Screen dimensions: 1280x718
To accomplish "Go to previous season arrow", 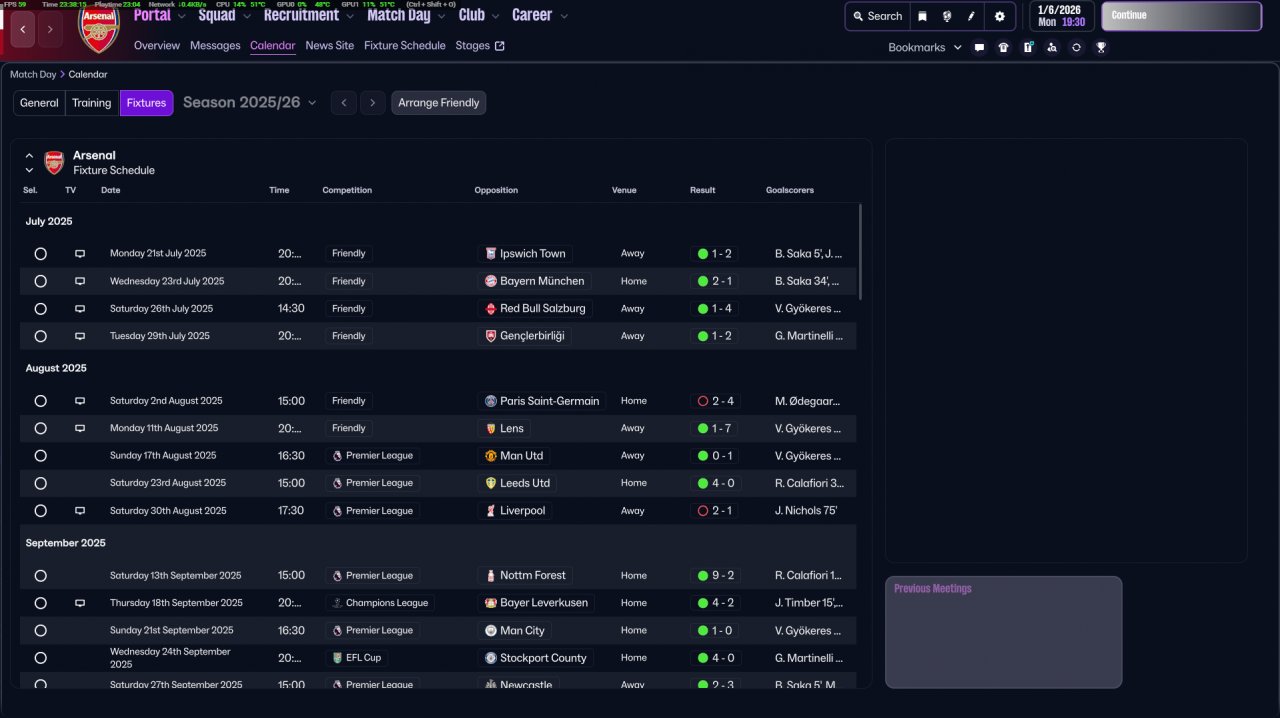I will click(x=344, y=103).
